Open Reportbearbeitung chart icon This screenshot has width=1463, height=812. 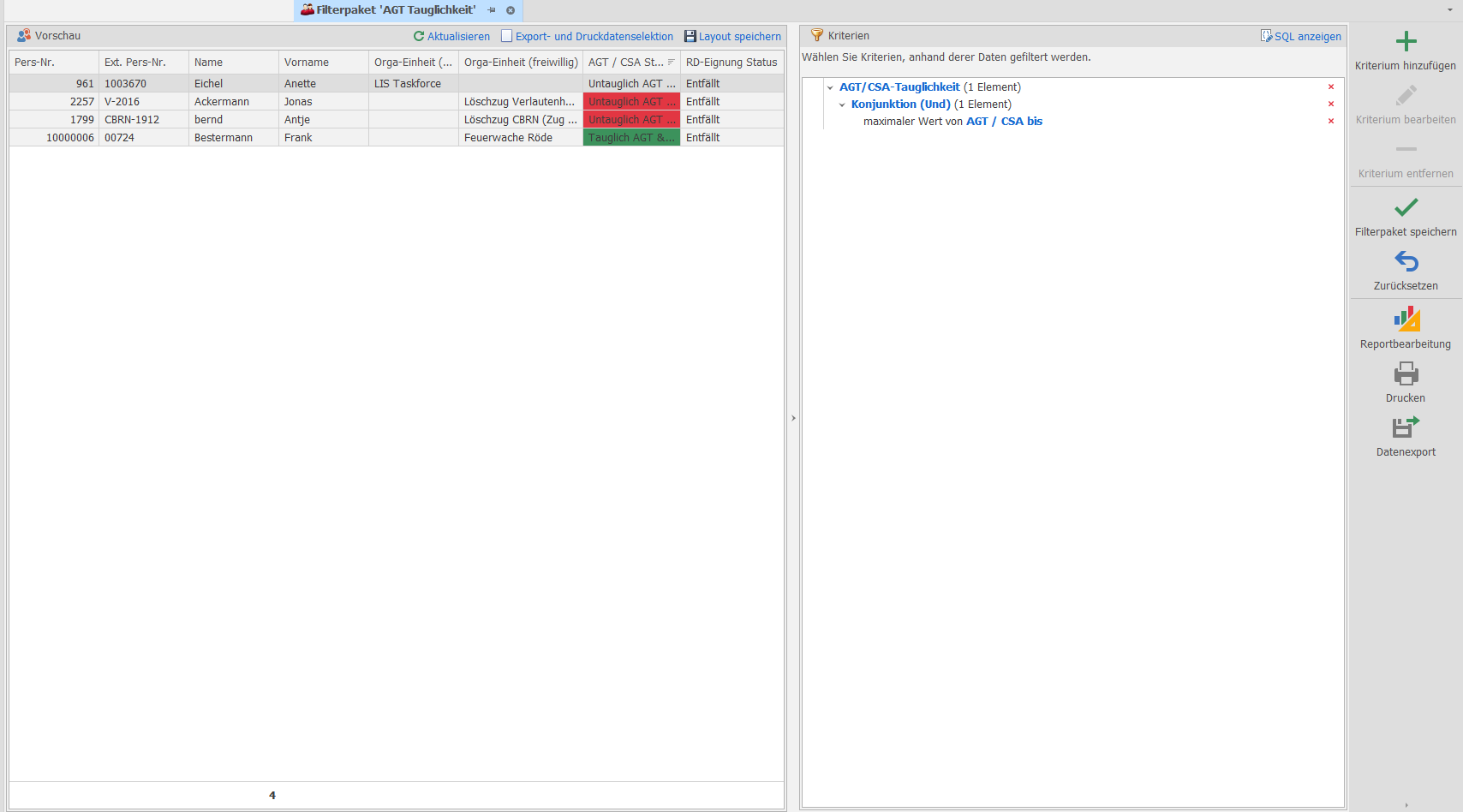point(1406,319)
